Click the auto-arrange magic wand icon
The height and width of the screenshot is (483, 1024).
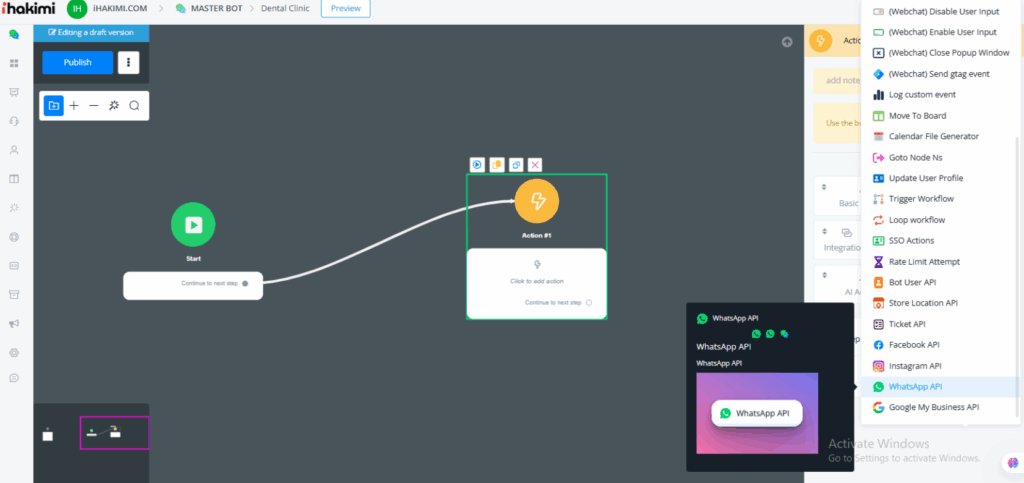click(114, 105)
